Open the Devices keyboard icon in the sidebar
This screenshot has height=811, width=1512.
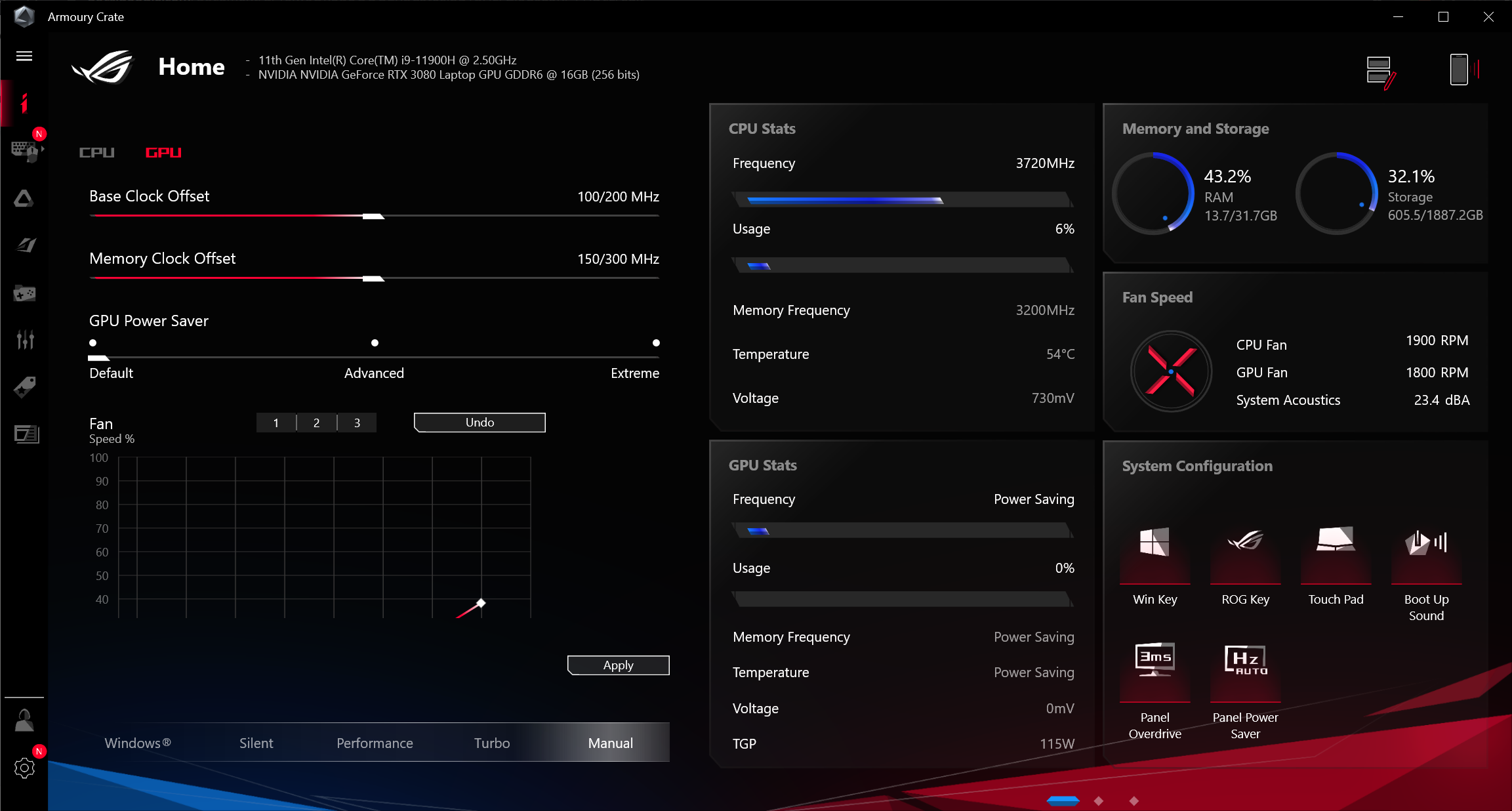26,151
